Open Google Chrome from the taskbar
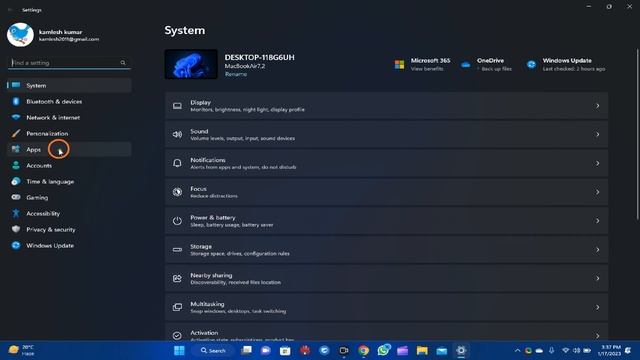The width and height of the screenshot is (640, 360). pyautogui.click(x=363, y=350)
